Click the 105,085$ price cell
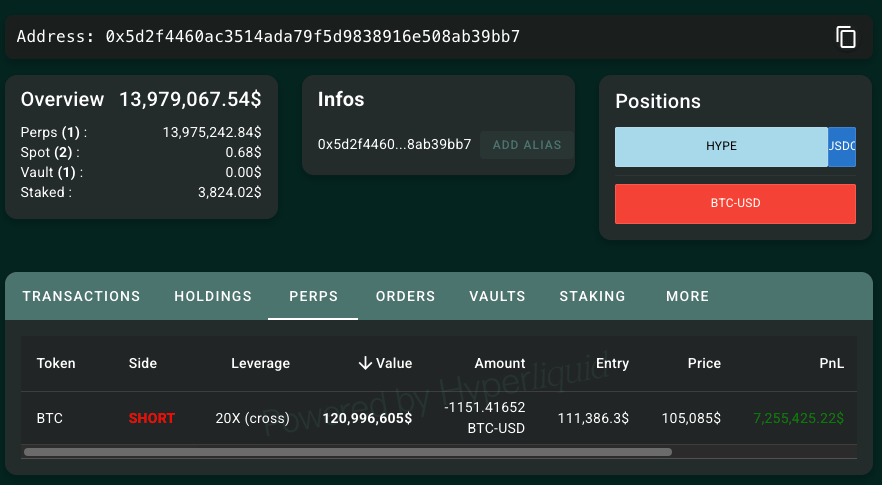 tap(691, 419)
